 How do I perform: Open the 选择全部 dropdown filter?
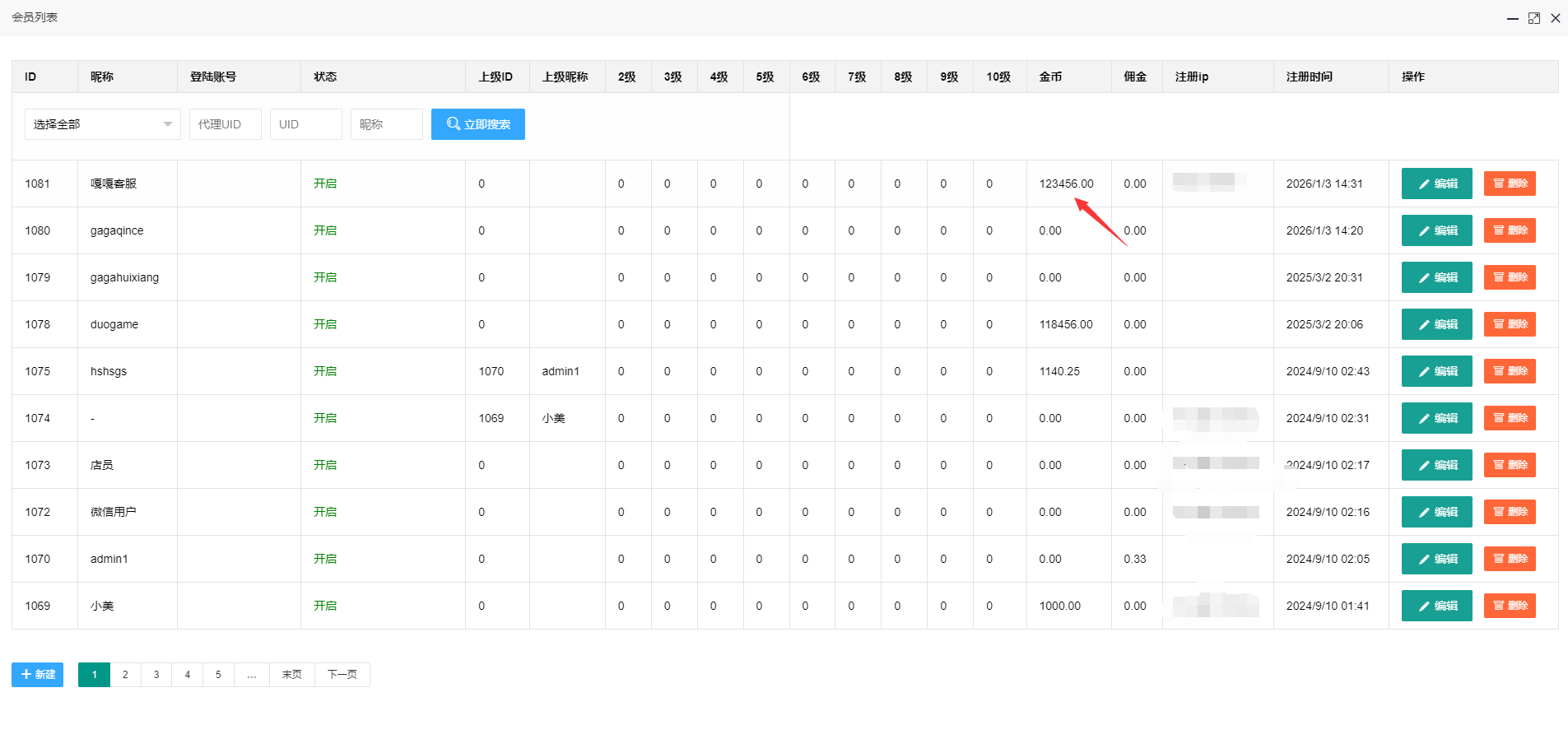pyautogui.click(x=102, y=124)
